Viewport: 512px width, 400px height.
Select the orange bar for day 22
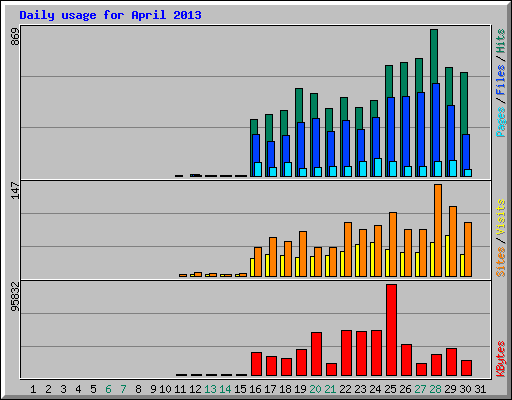(348, 249)
